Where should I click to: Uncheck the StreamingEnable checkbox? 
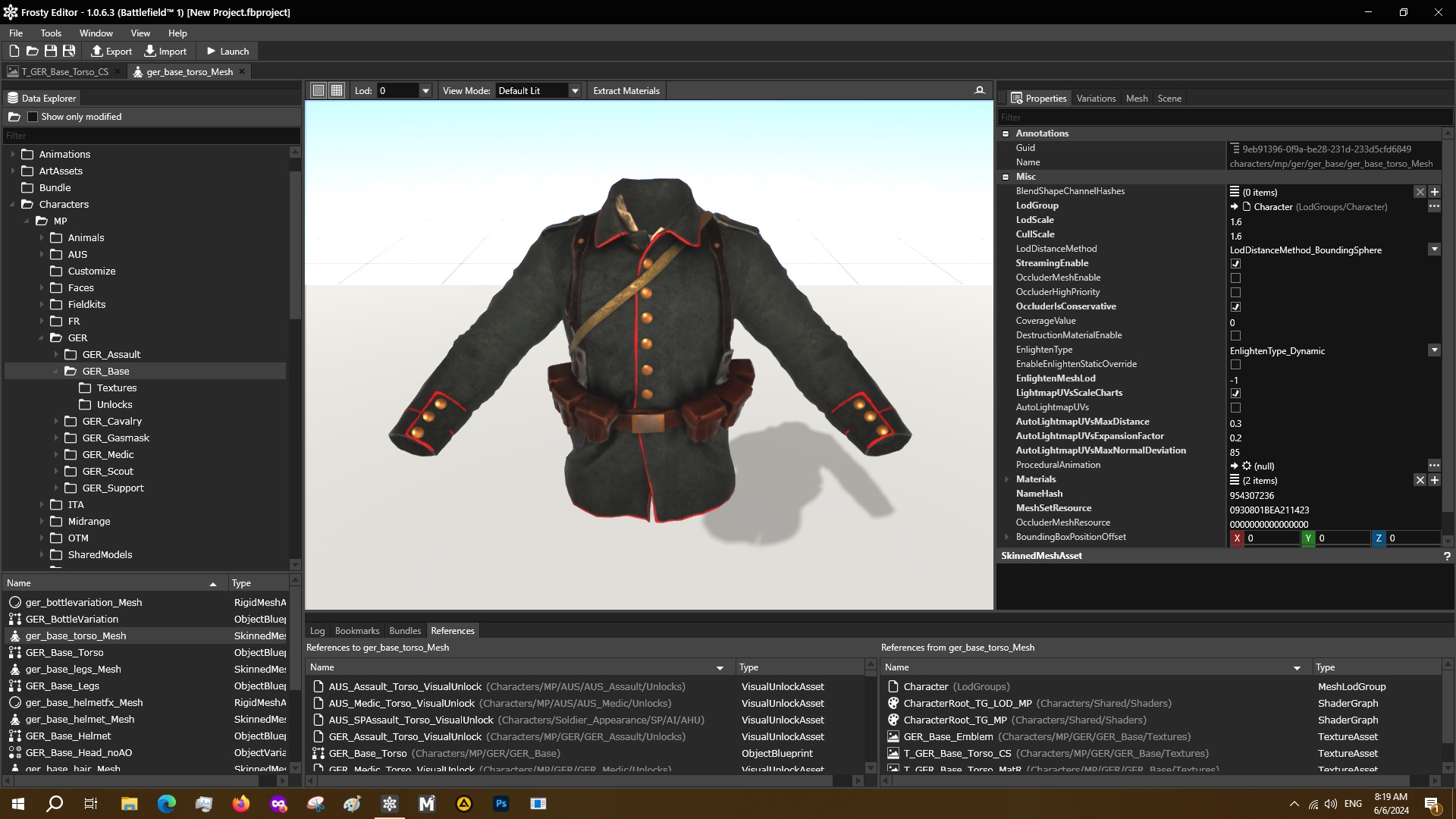coord(1235,263)
